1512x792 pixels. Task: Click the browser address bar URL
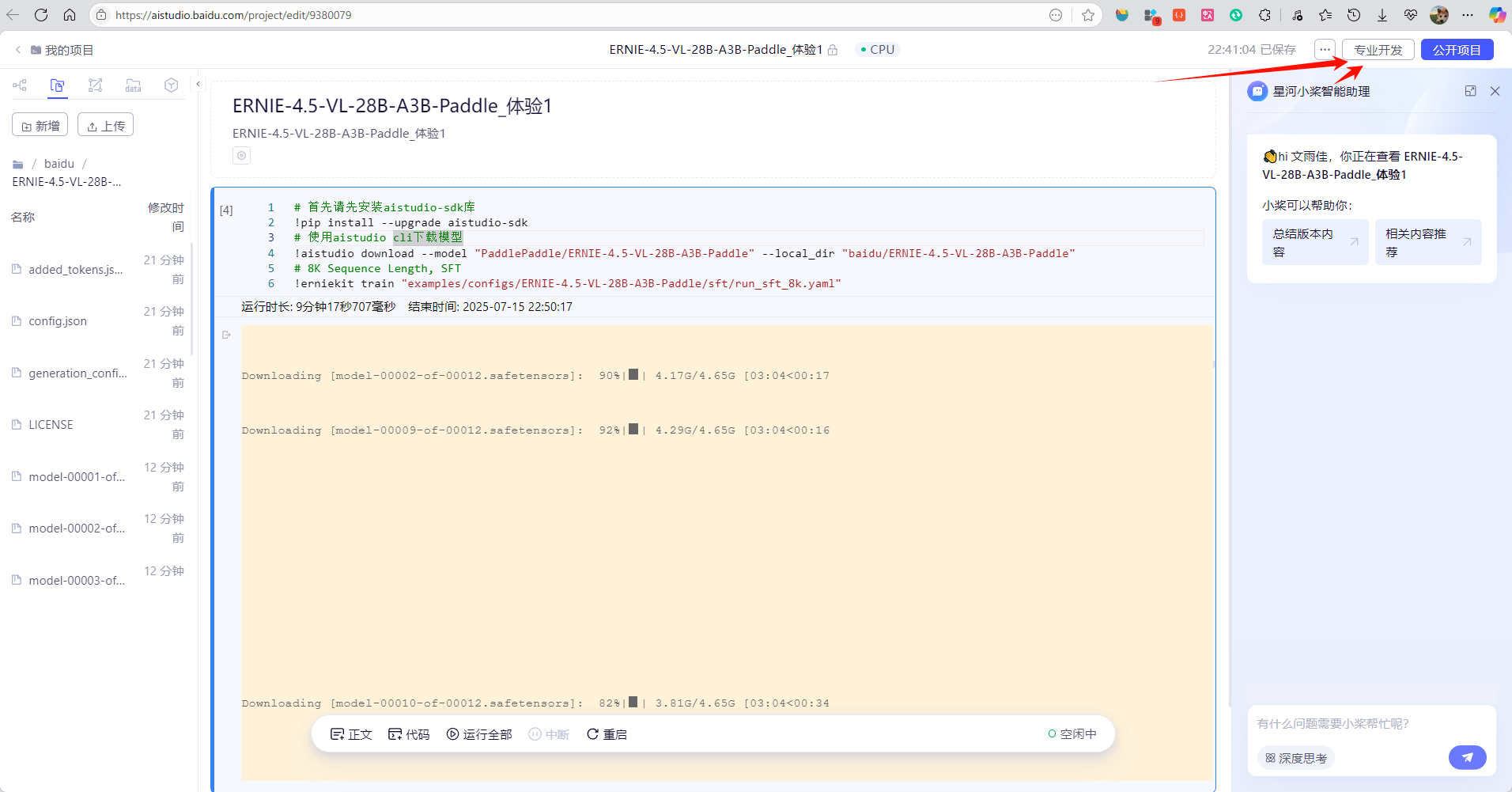233,15
